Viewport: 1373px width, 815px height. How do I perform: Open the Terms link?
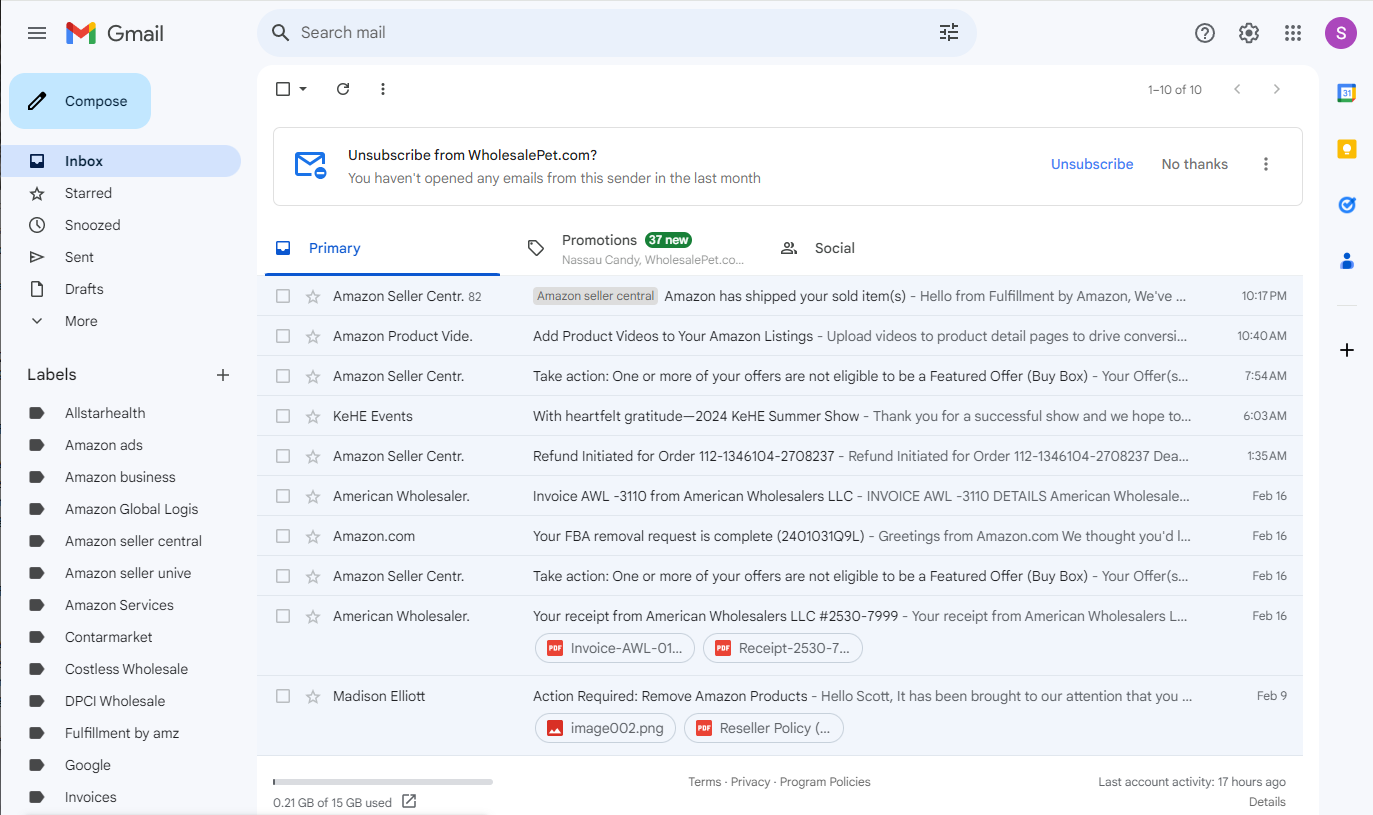coord(705,782)
